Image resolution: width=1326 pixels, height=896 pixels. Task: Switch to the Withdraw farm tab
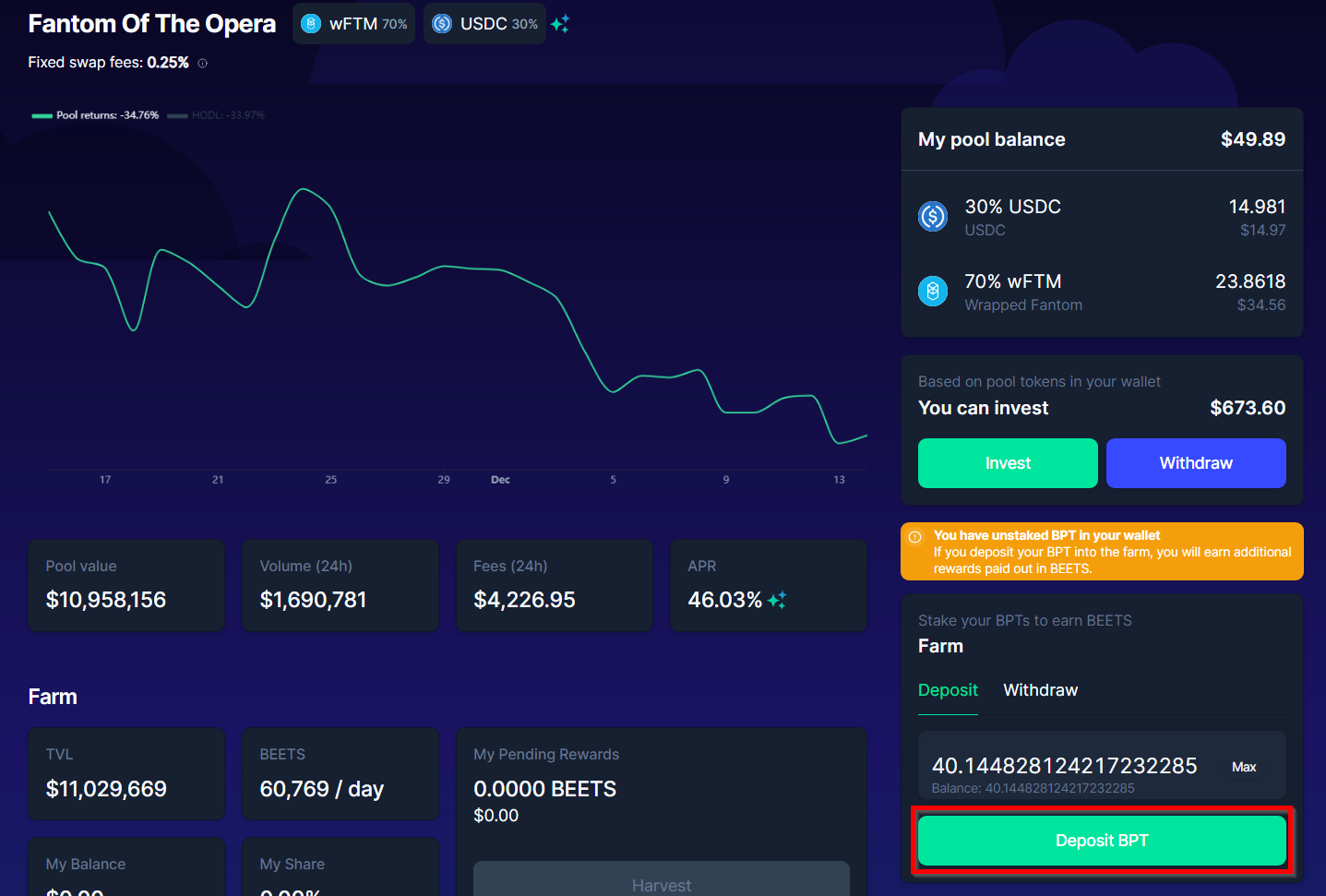1040,690
